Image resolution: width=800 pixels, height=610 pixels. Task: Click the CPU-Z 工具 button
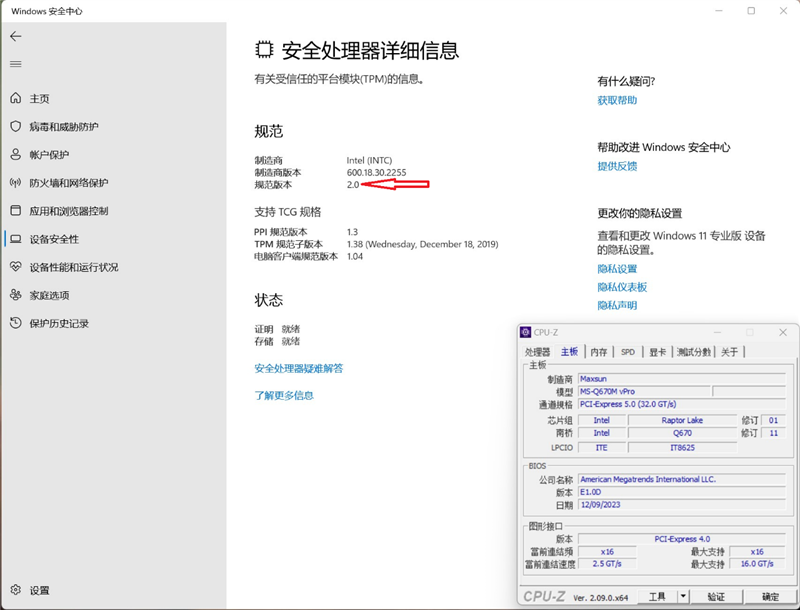pos(657,596)
